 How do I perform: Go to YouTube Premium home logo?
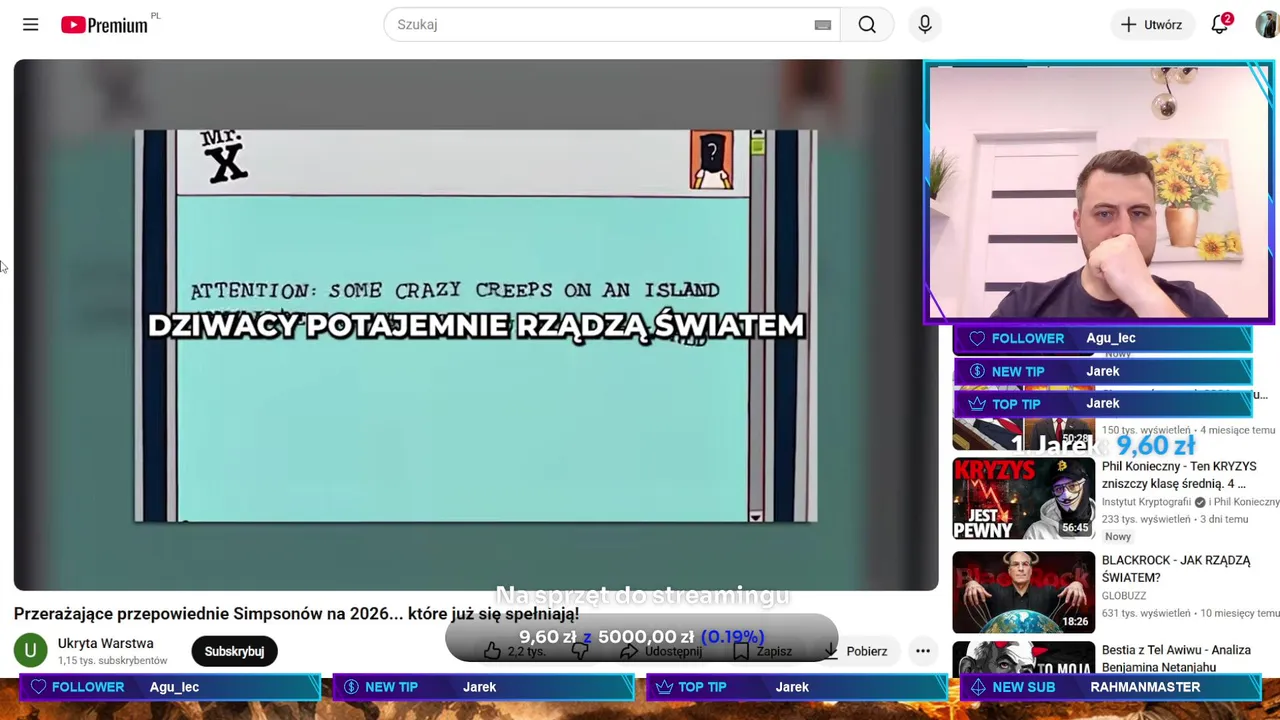pyautogui.click(x=104, y=25)
